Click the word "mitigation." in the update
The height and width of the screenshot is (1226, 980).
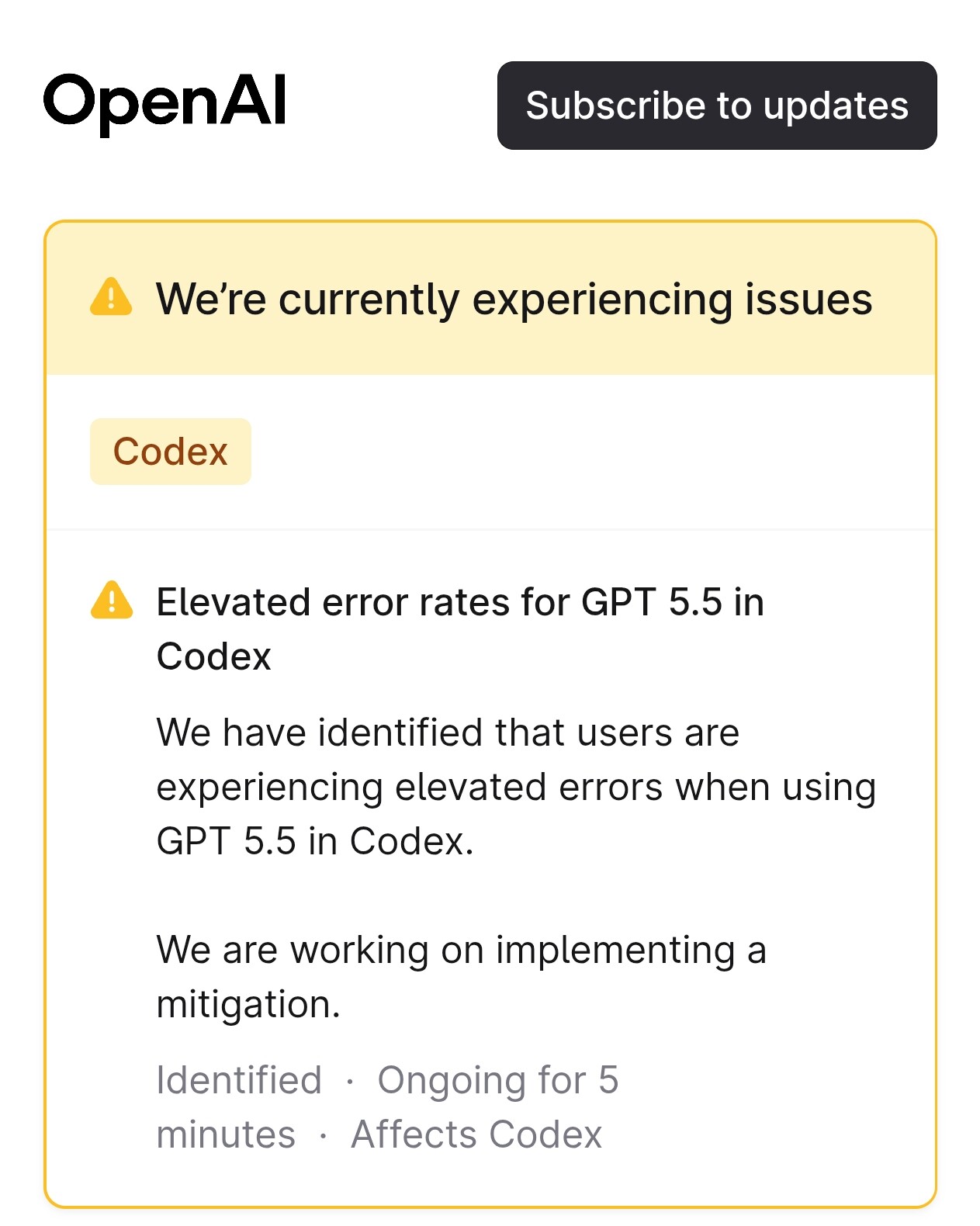248,1004
